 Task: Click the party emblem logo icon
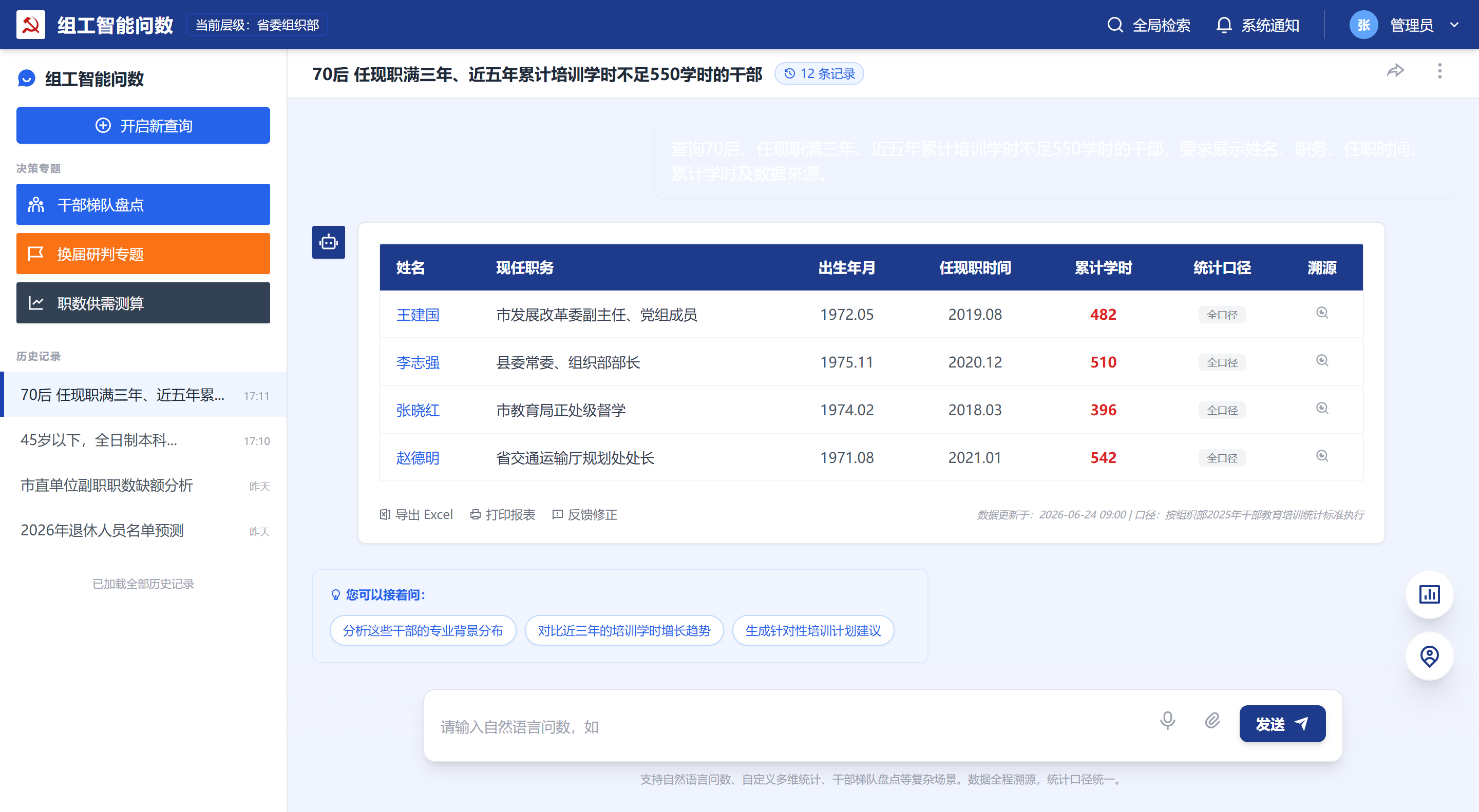click(30, 25)
